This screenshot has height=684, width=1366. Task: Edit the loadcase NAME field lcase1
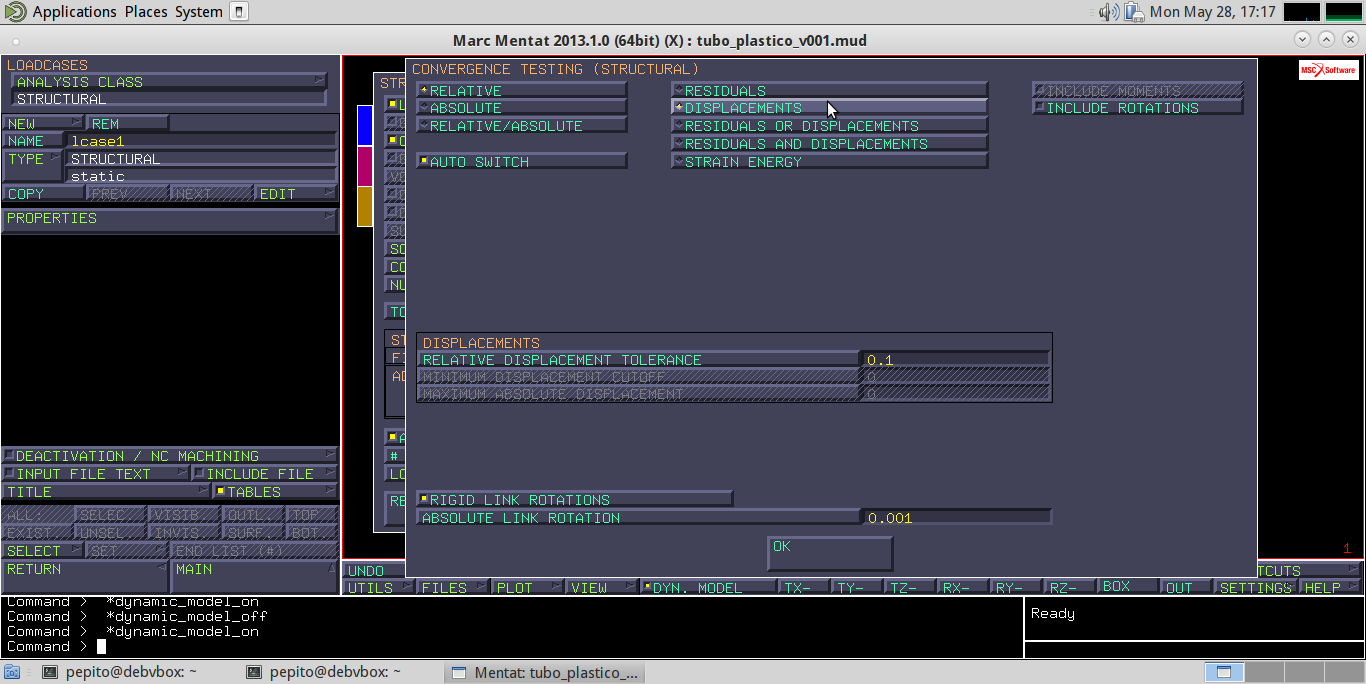[x=201, y=141]
